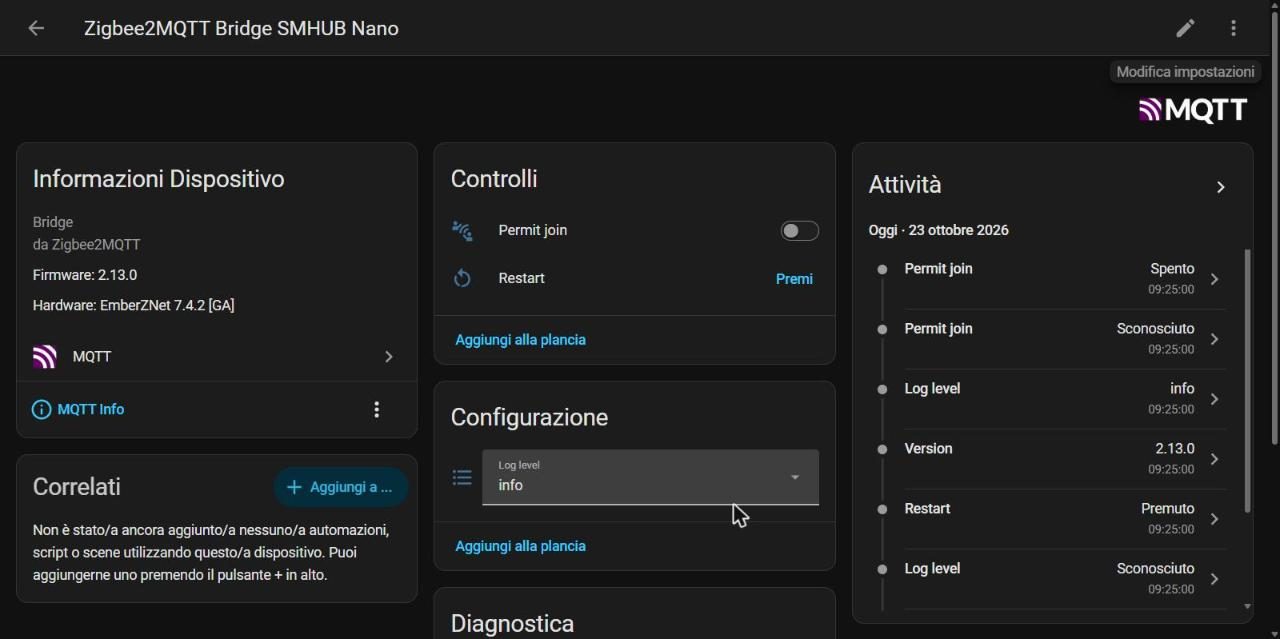This screenshot has width=1280, height=639.
Task: Click the Version activity entry label
Action: (x=928, y=448)
